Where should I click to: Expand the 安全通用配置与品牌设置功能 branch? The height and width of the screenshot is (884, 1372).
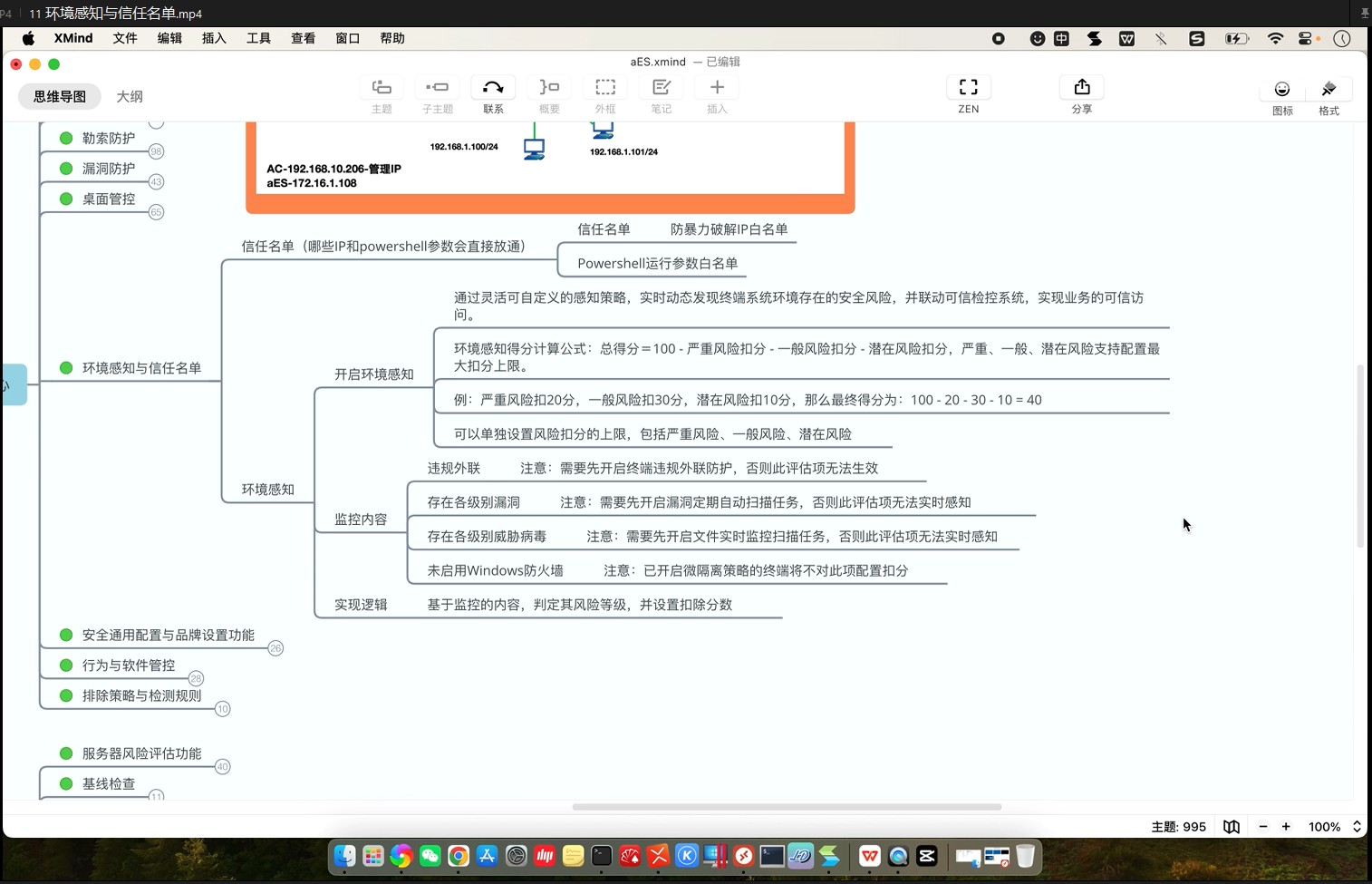pos(275,647)
